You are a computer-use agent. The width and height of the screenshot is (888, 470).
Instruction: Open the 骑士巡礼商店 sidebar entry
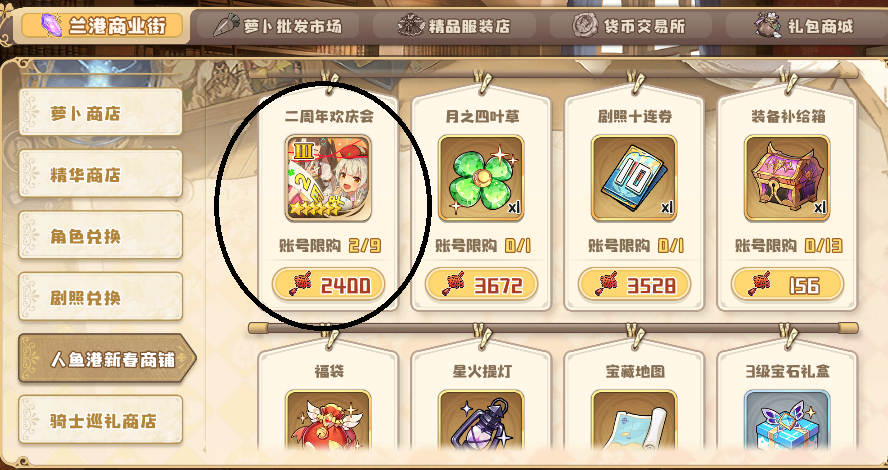pos(101,420)
